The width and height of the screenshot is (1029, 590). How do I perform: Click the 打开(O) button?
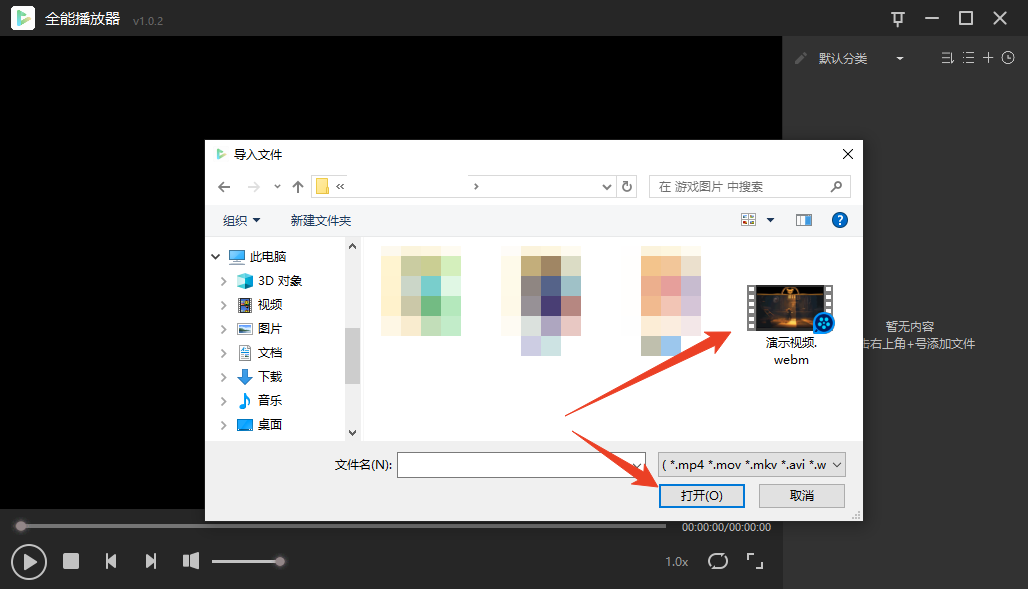click(700, 496)
